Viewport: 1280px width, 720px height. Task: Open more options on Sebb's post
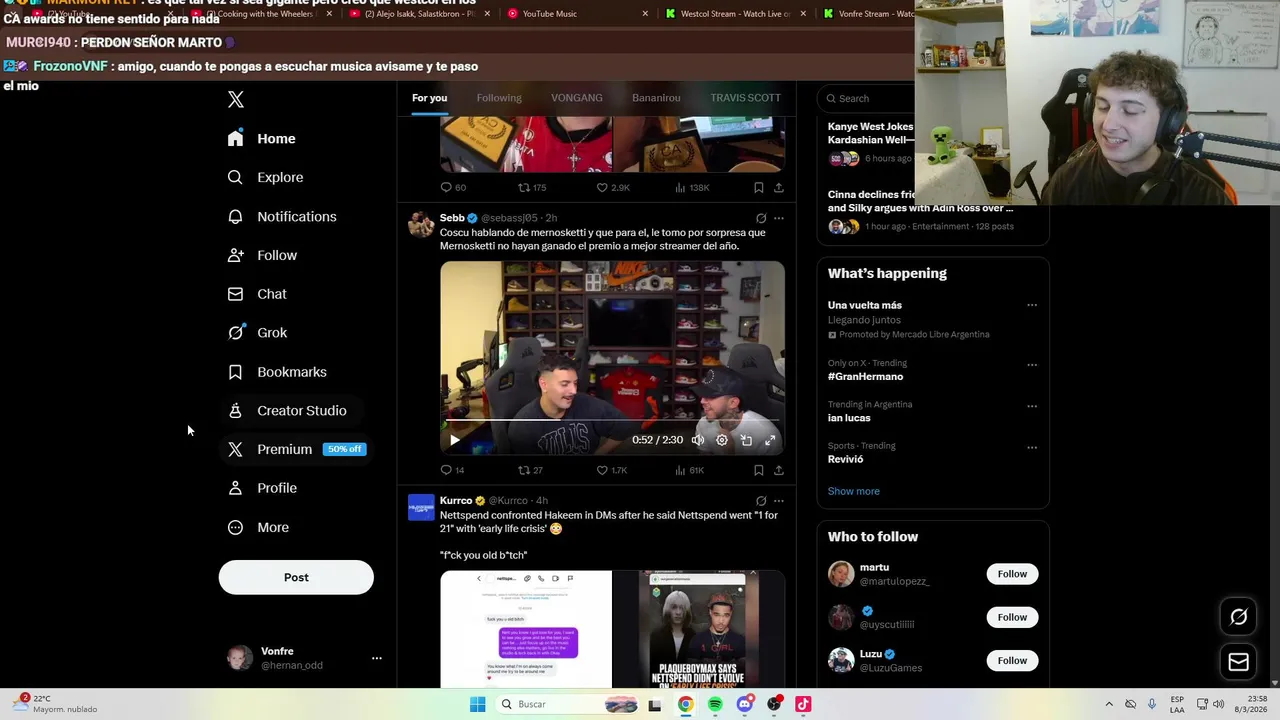pyautogui.click(x=779, y=218)
